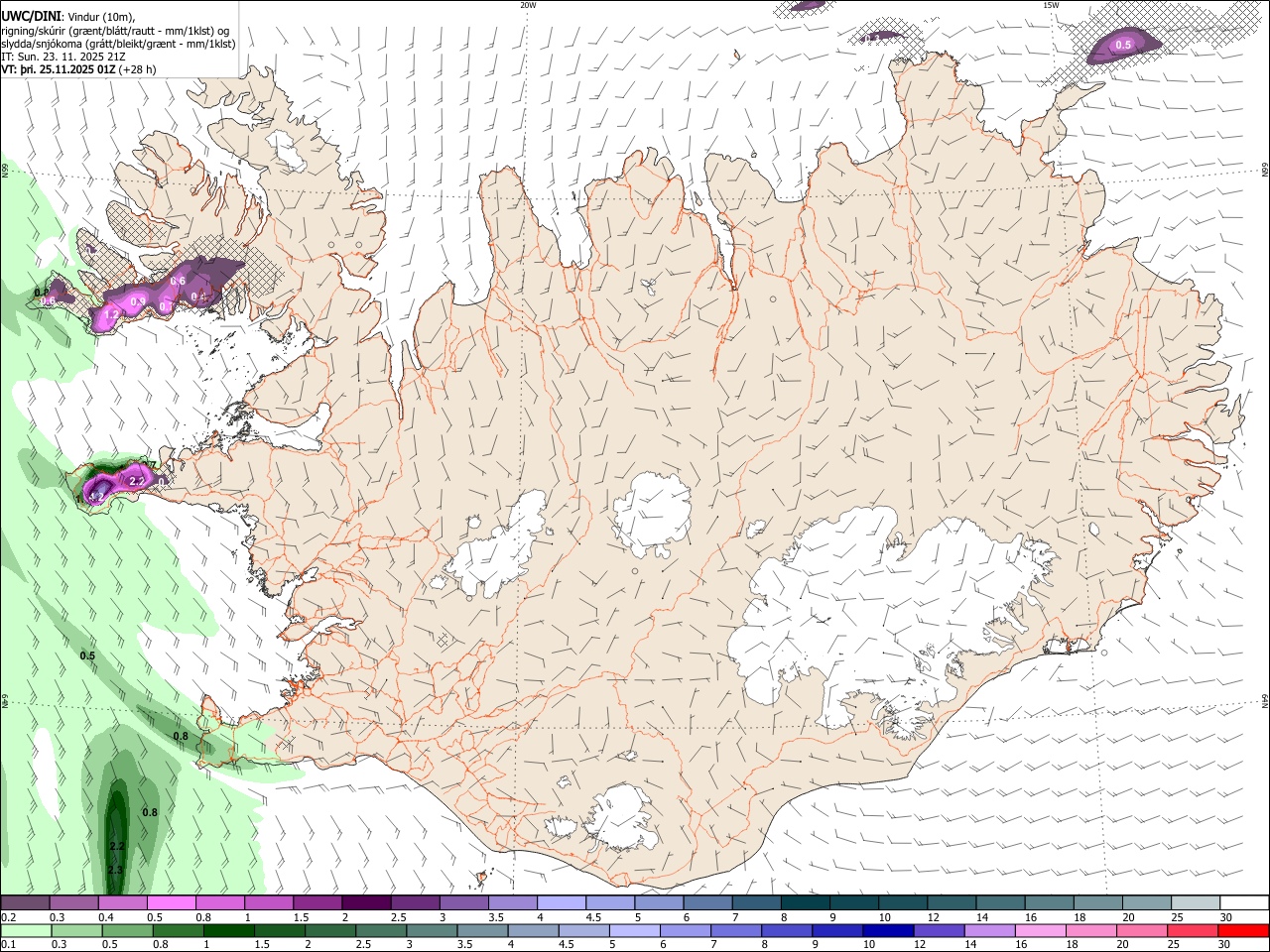The width and height of the screenshot is (1270, 952).
Task: Pick the bright red rain swatch above 30
Action: coord(1244,930)
